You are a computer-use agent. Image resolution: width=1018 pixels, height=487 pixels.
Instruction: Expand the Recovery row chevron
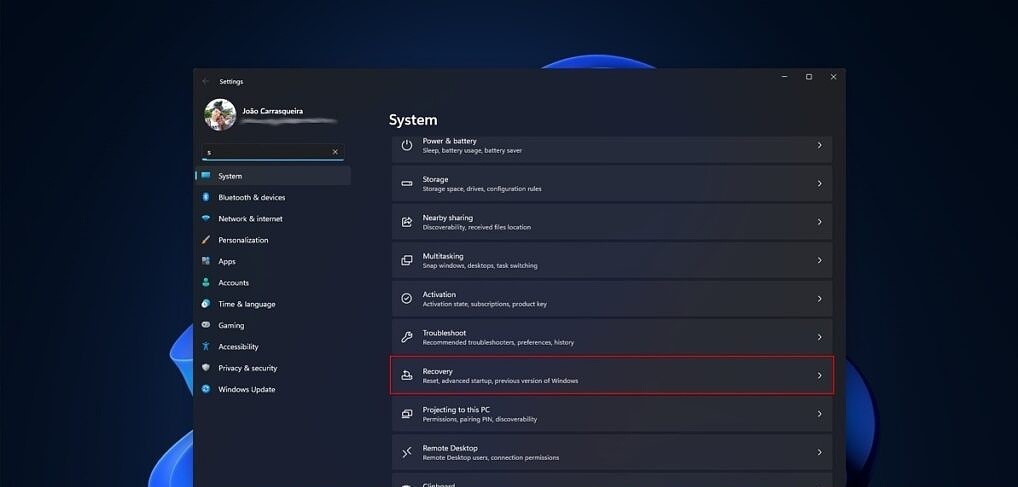click(819, 375)
